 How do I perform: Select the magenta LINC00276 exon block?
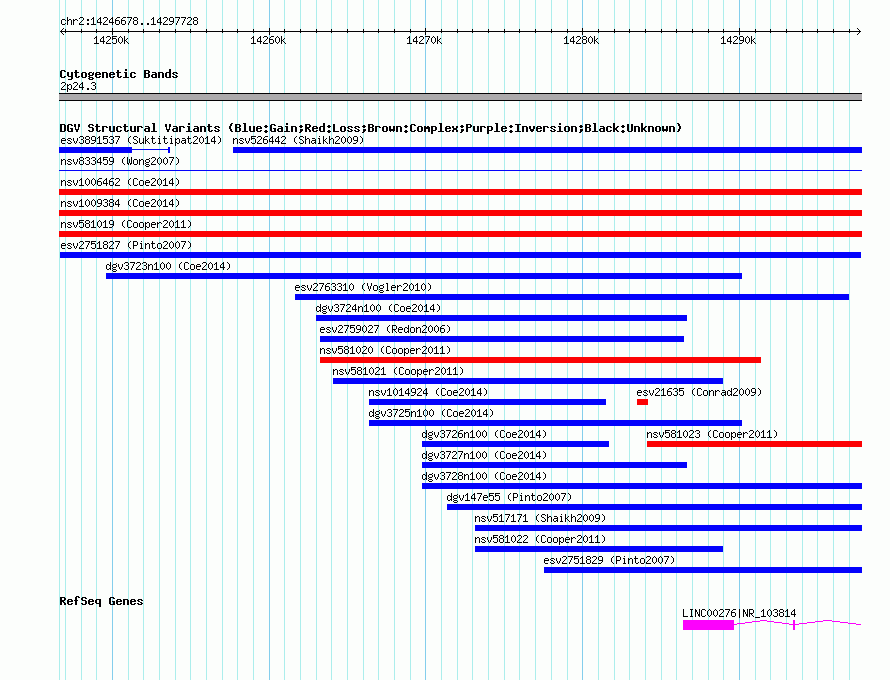tap(708, 625)
